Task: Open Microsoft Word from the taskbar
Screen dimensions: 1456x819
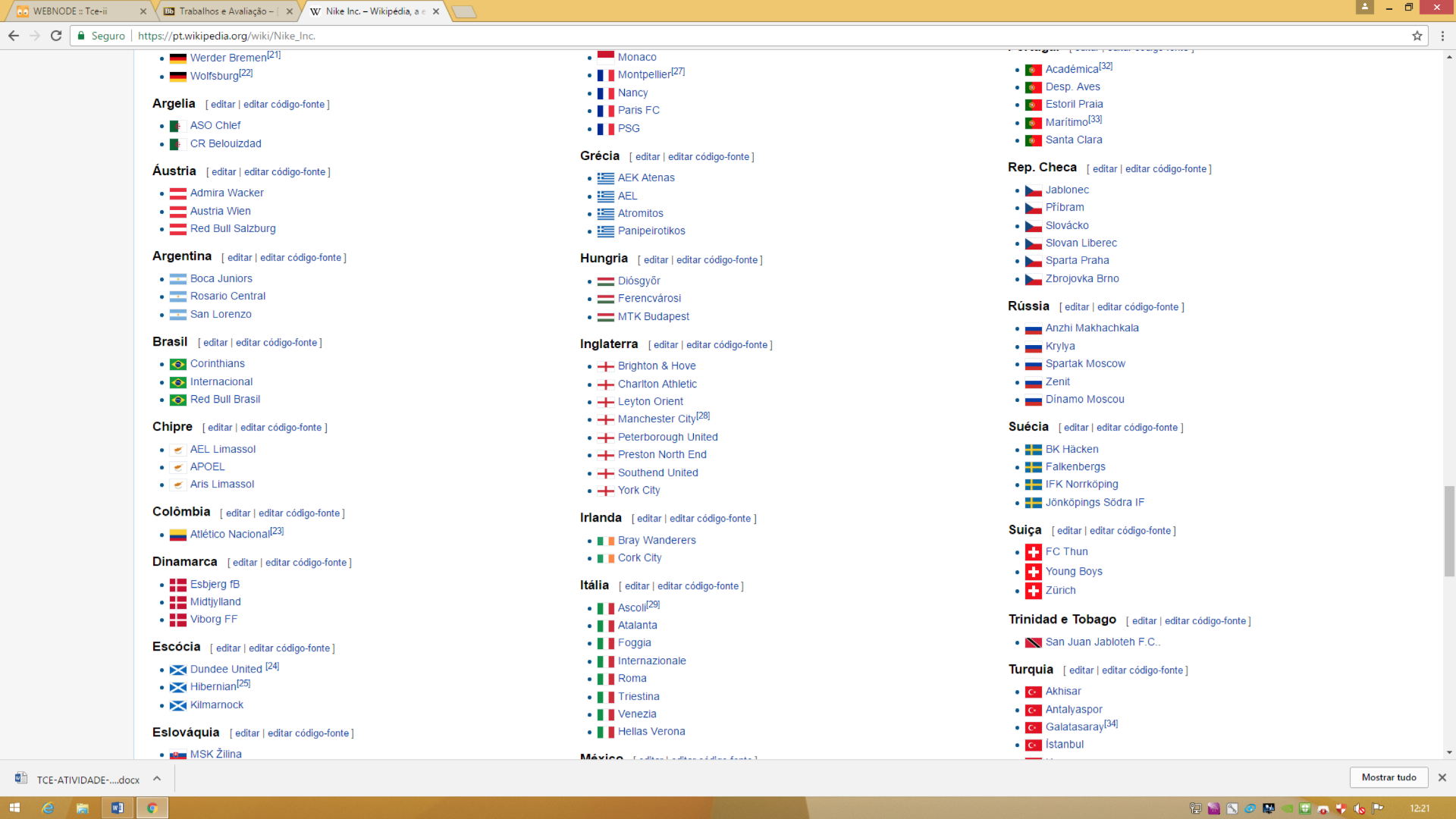Action: (x=118, y=808)
